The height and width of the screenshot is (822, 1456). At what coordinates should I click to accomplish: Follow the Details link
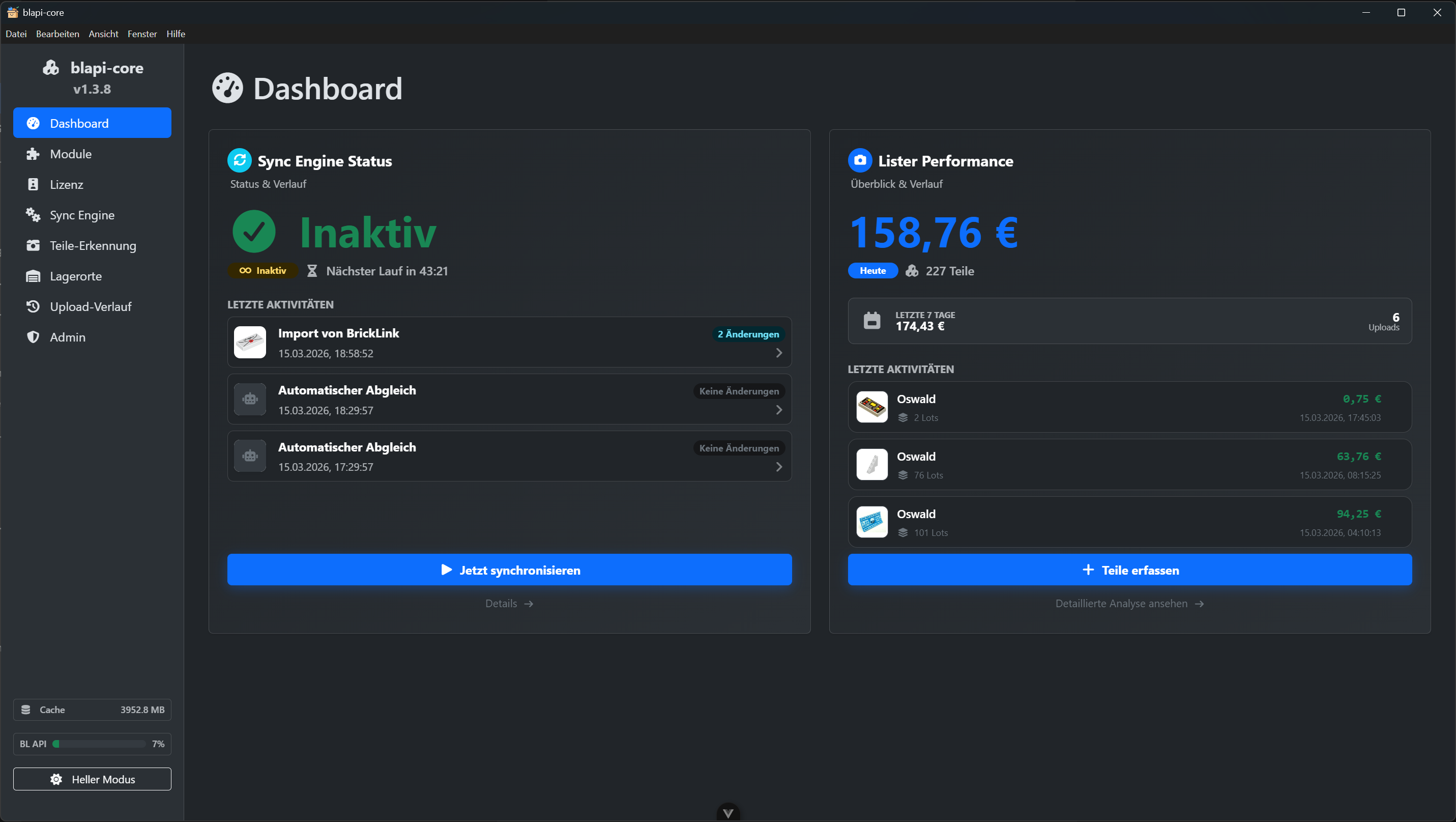click(509, 603)
